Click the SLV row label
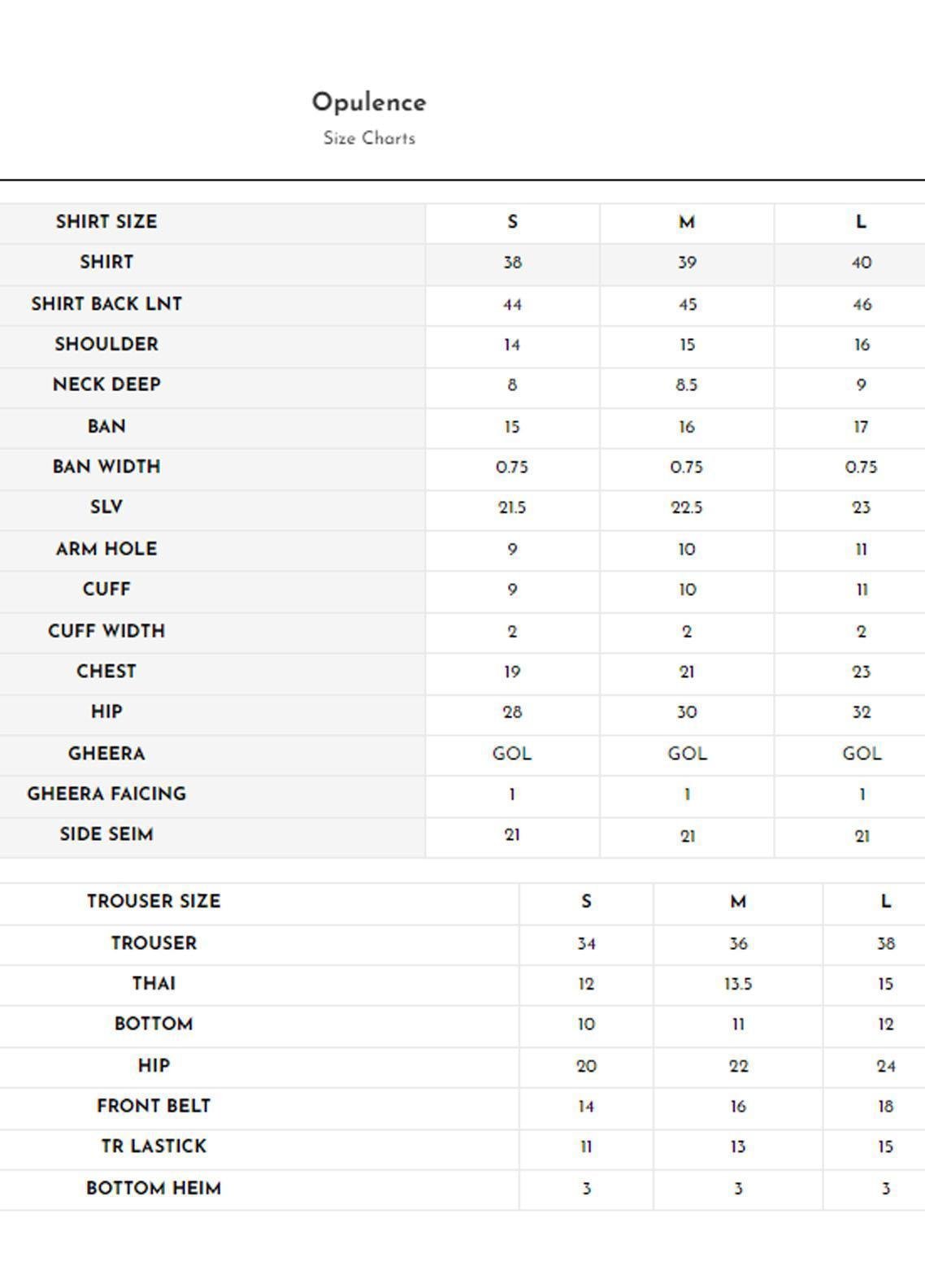The image size is (925, 1288). click(106, 507)
